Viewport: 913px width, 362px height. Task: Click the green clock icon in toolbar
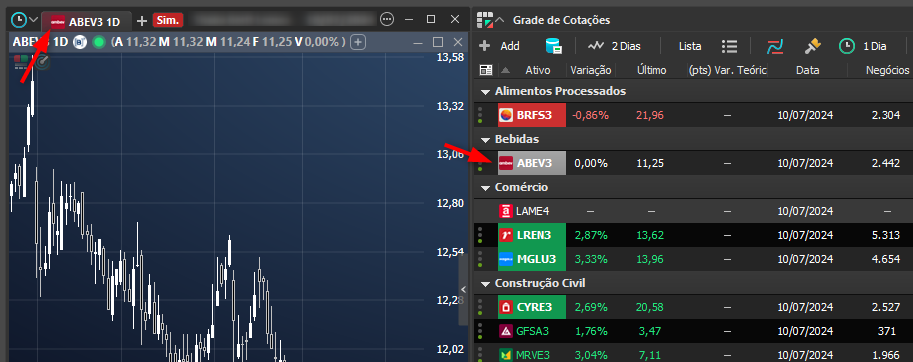[847, 46]
